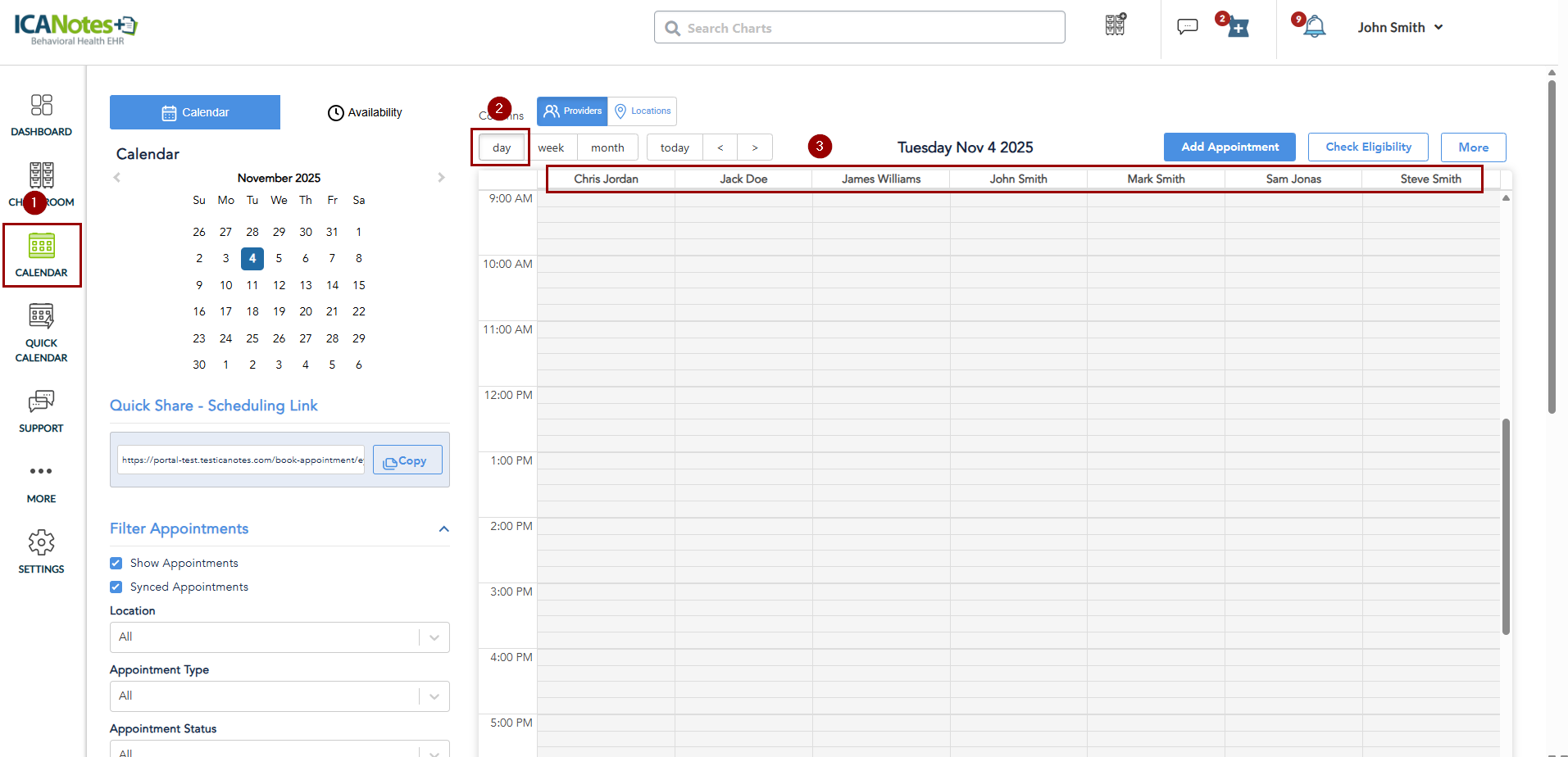Click the Add Appointment button

[1229, 147]
